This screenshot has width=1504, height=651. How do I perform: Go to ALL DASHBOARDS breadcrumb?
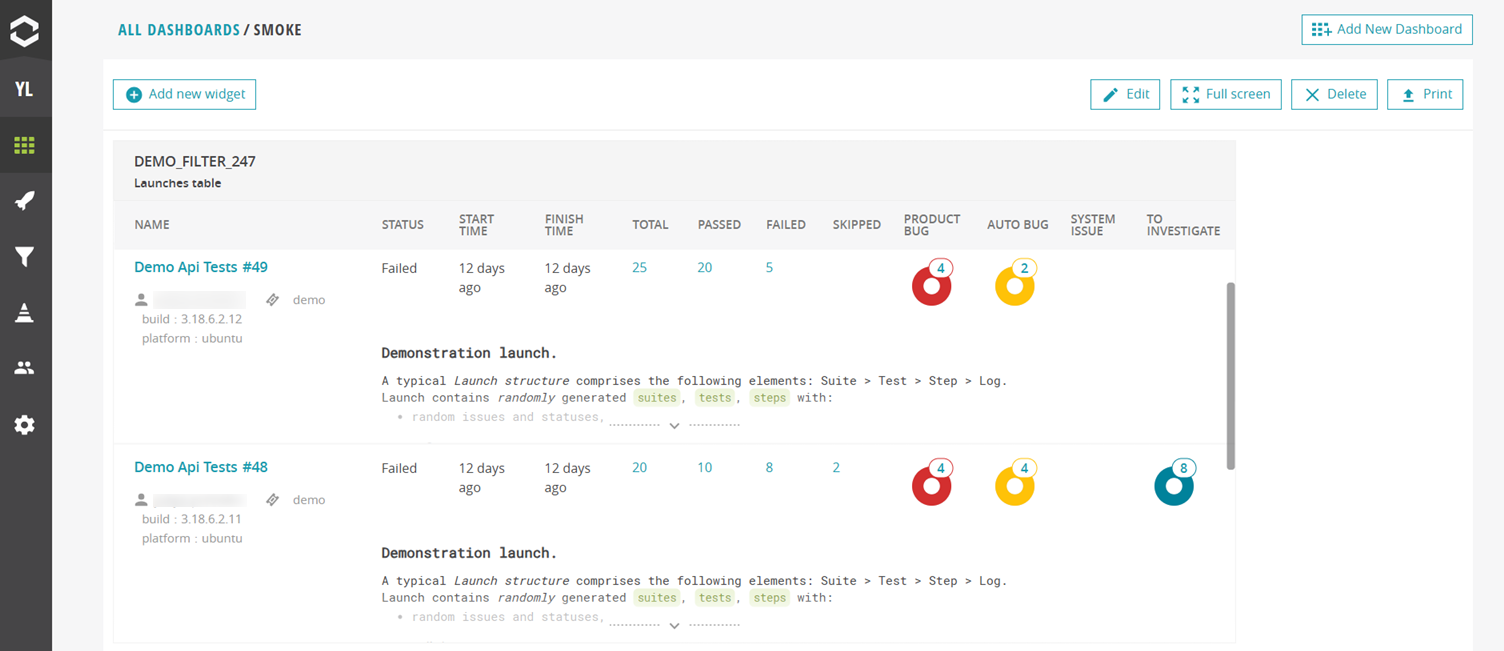178,30
